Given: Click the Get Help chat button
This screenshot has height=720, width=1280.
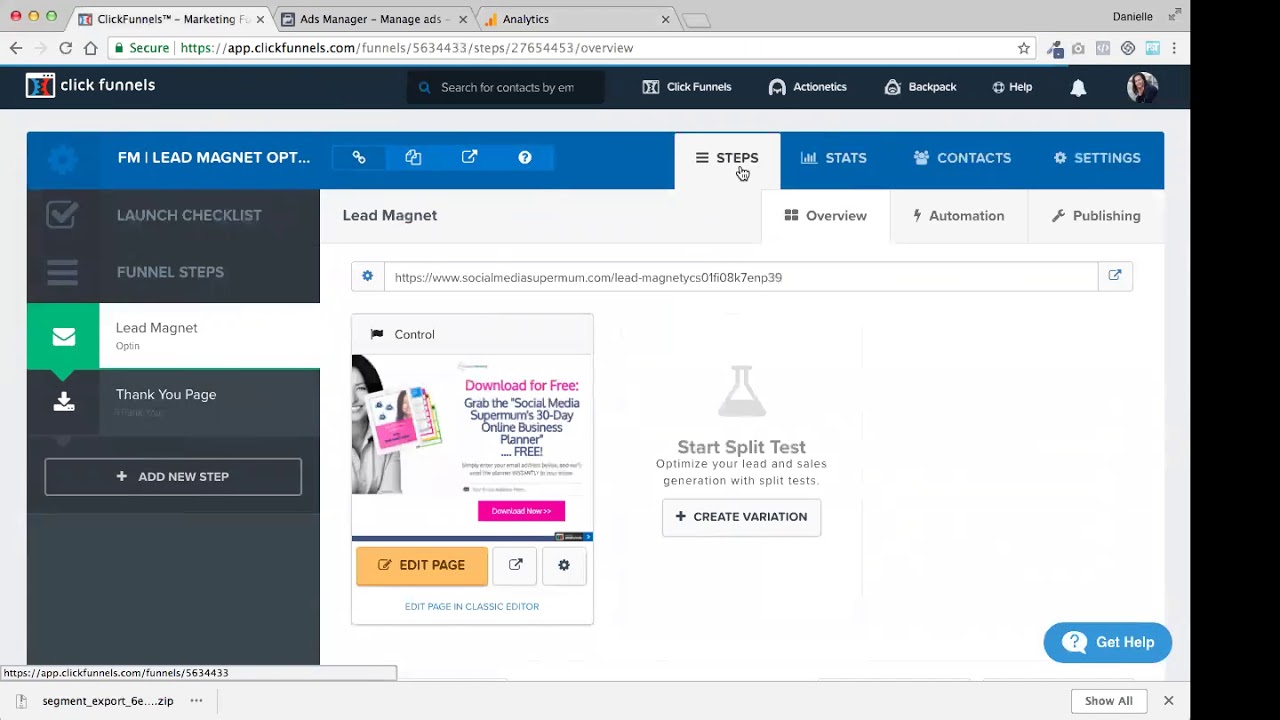Looking at the screenshot, I should click(x=1107, y=643).
